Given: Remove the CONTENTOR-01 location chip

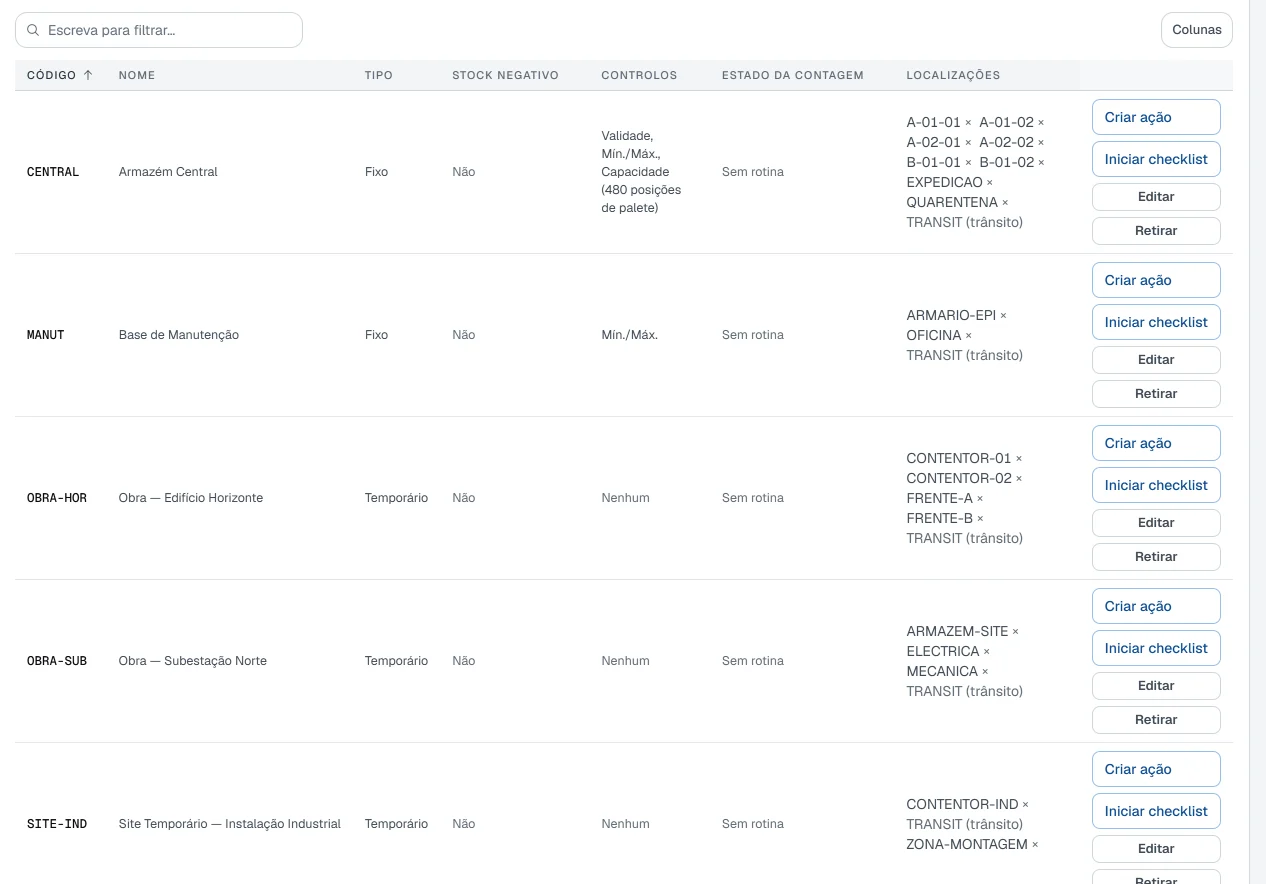Looking at the screenshot, I should click(1019, 459).
